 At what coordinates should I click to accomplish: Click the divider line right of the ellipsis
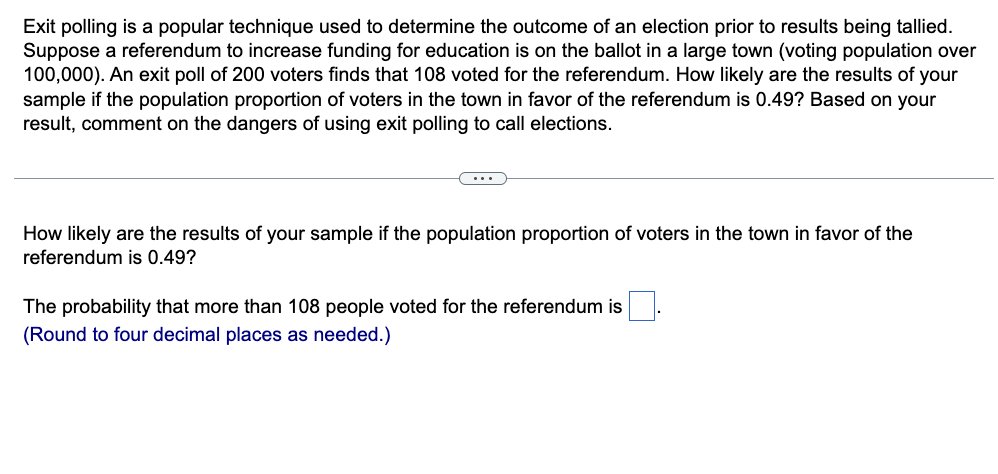[x=750, y=179]
